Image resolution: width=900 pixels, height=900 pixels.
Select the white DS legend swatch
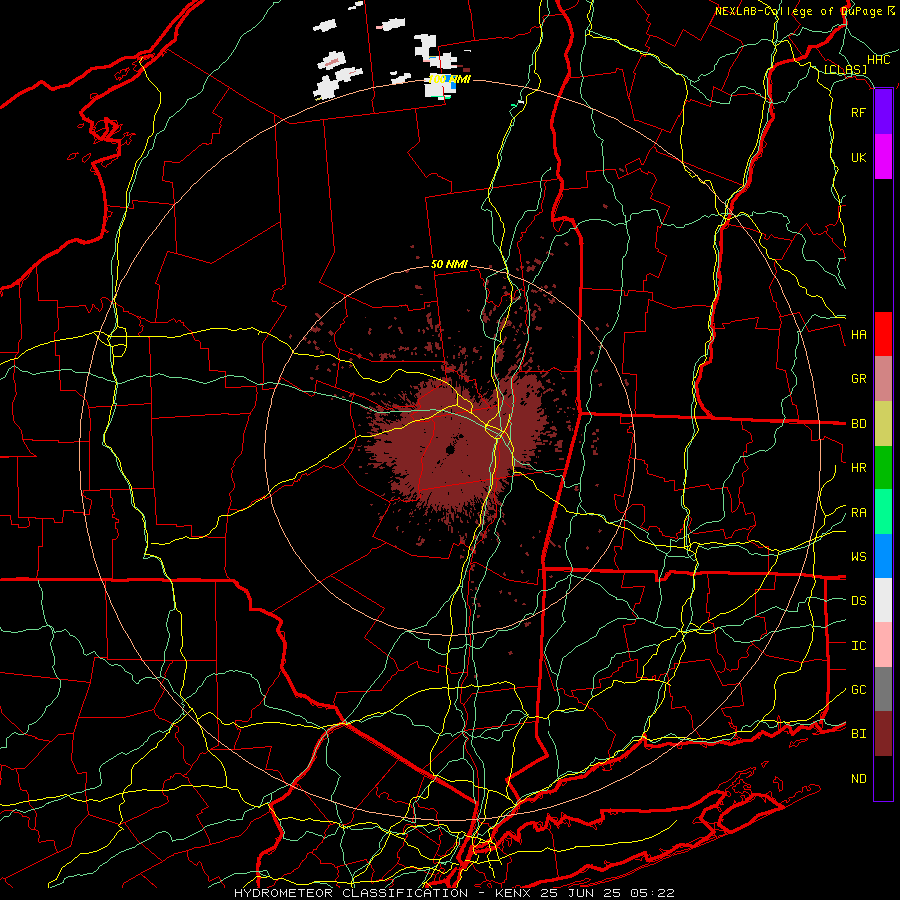[883, 600]
